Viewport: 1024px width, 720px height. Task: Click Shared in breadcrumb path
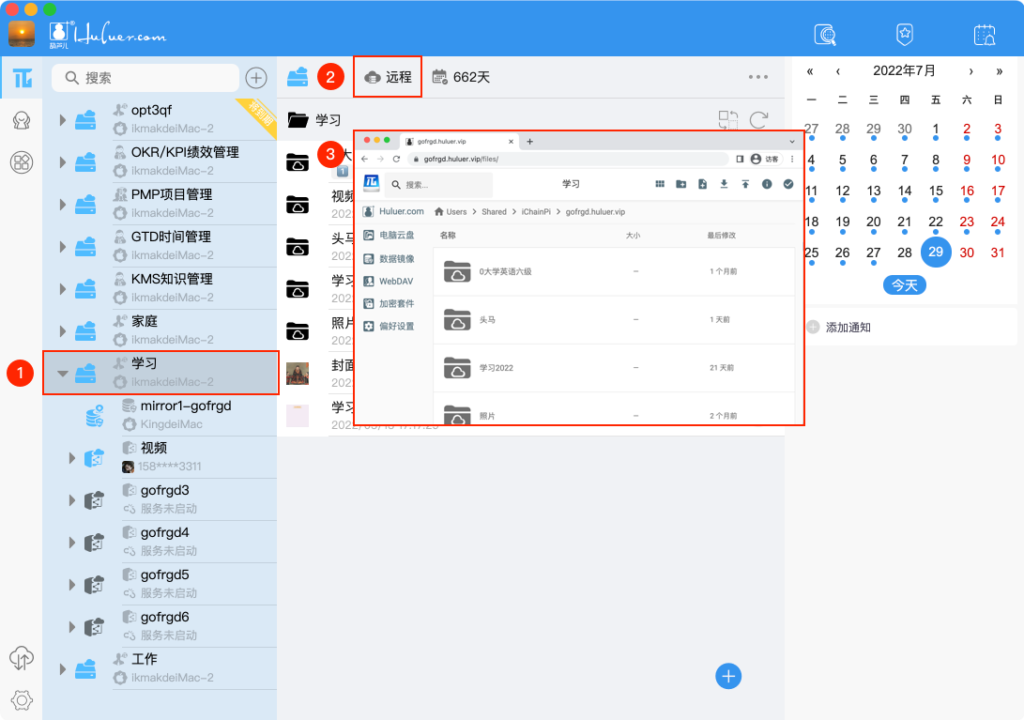(x=494, y=212)
